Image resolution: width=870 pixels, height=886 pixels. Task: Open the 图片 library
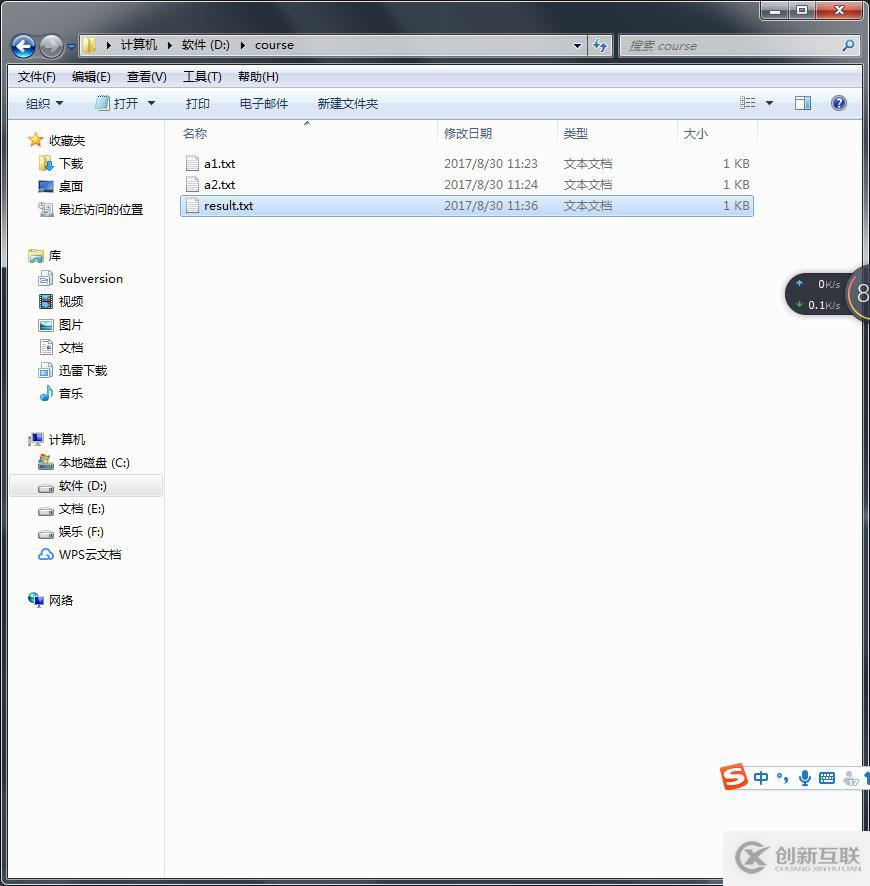tap(71, 325)
